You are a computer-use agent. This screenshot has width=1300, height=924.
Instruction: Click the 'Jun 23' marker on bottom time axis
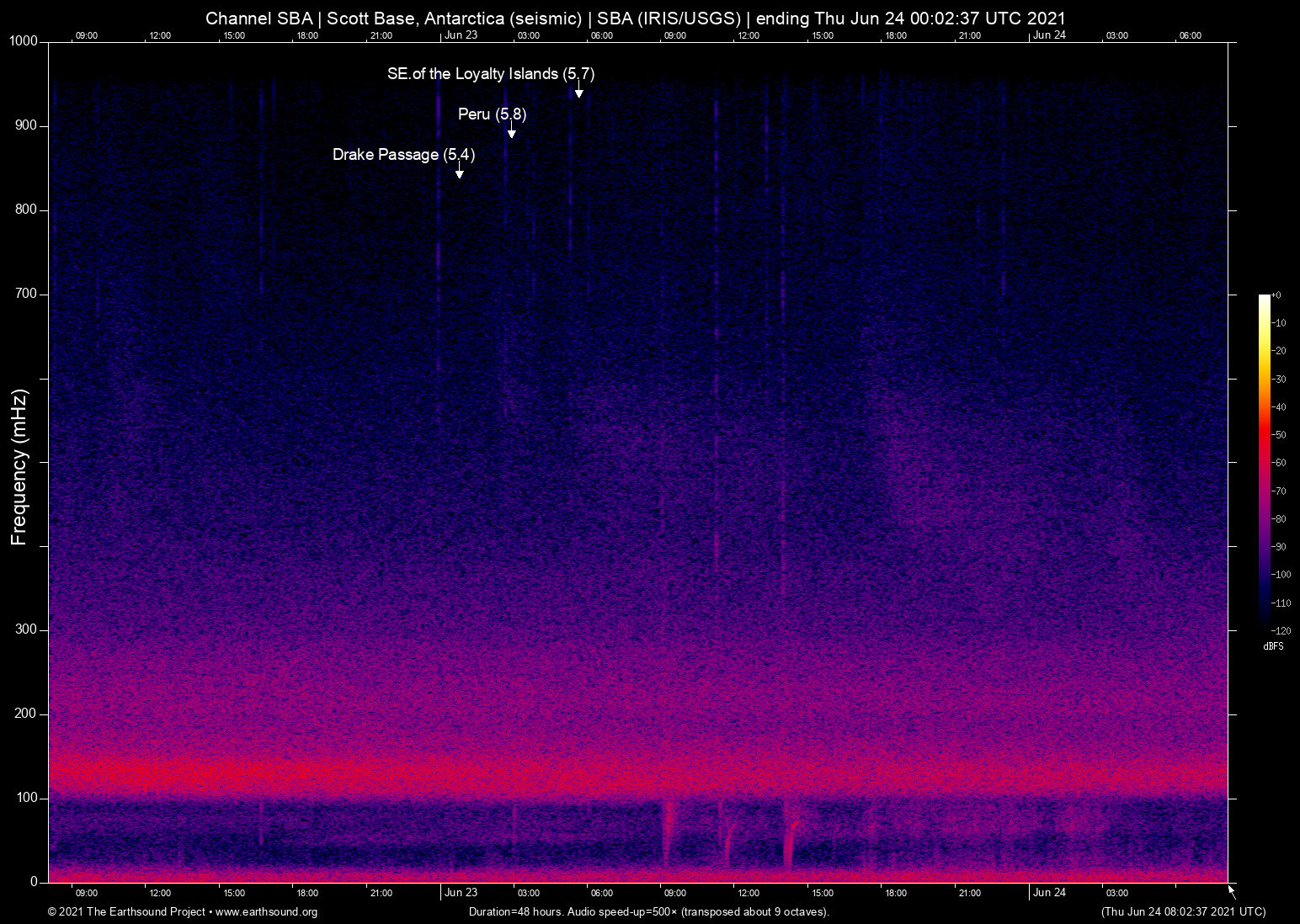click(x=461, y=893)
